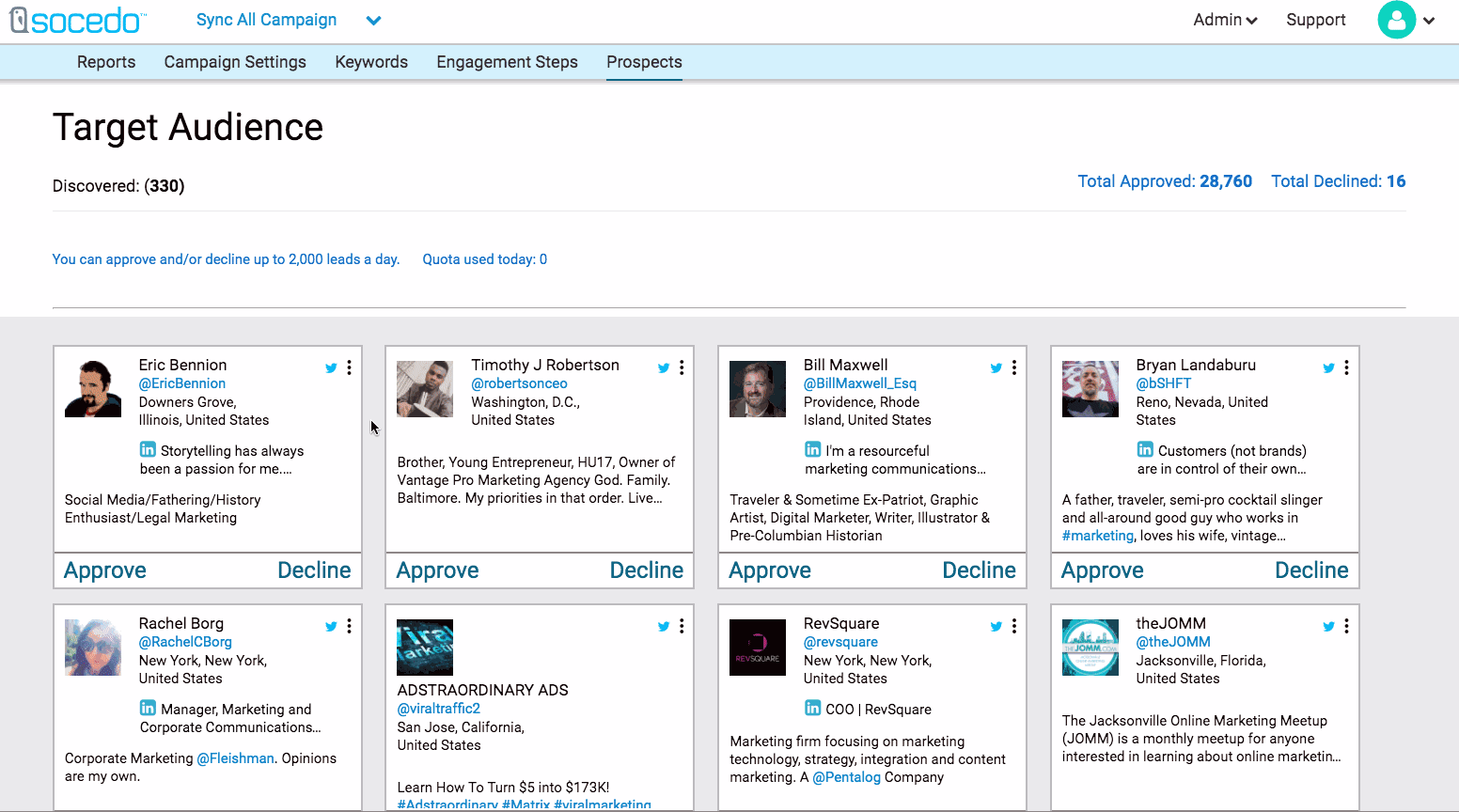Expand the Sync All Campaign dropdown arrow
This screenshot has height=812, width=1459.
(373, 21)
